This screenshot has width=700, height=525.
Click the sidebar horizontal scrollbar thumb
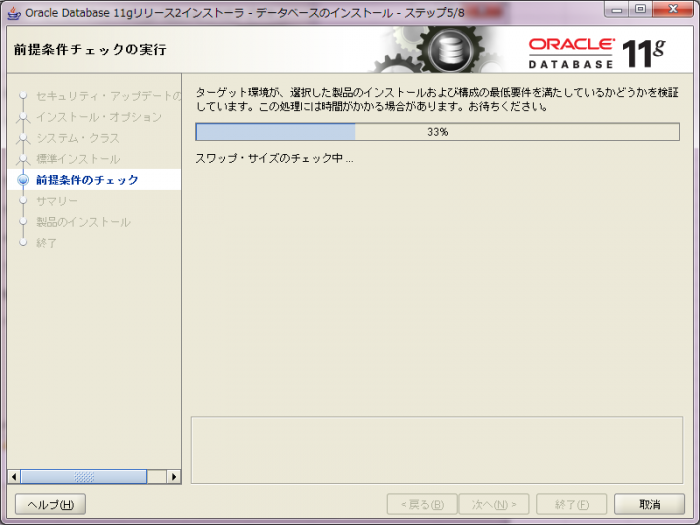(x=83, y=477)
